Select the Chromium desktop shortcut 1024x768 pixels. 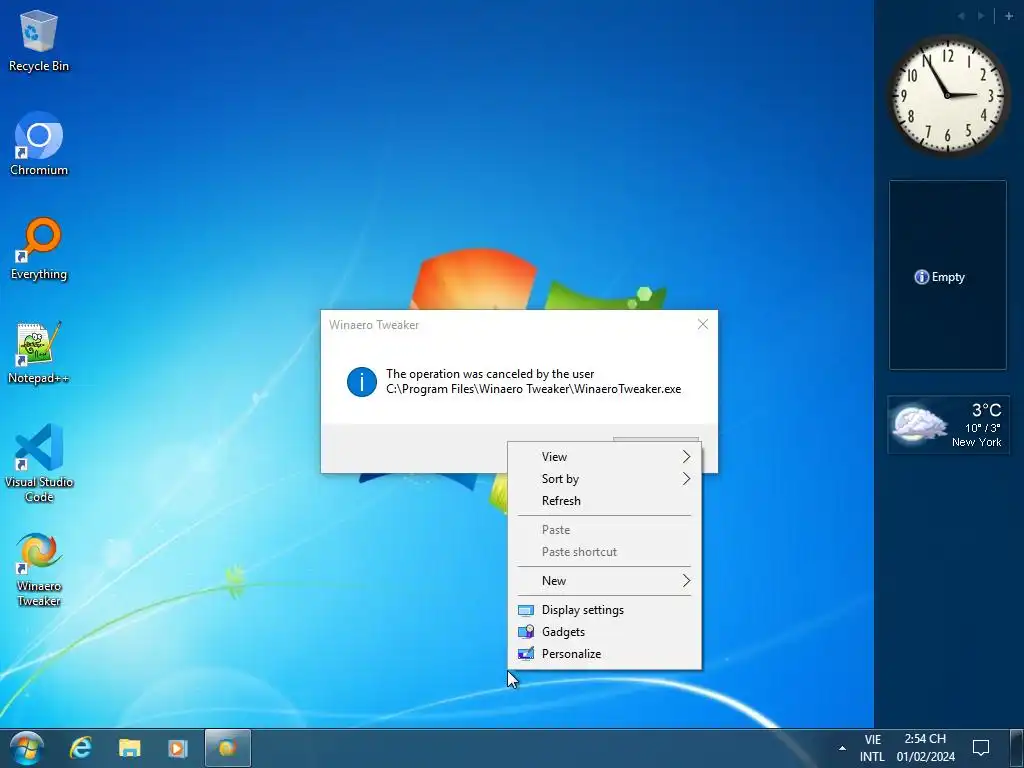39,144
